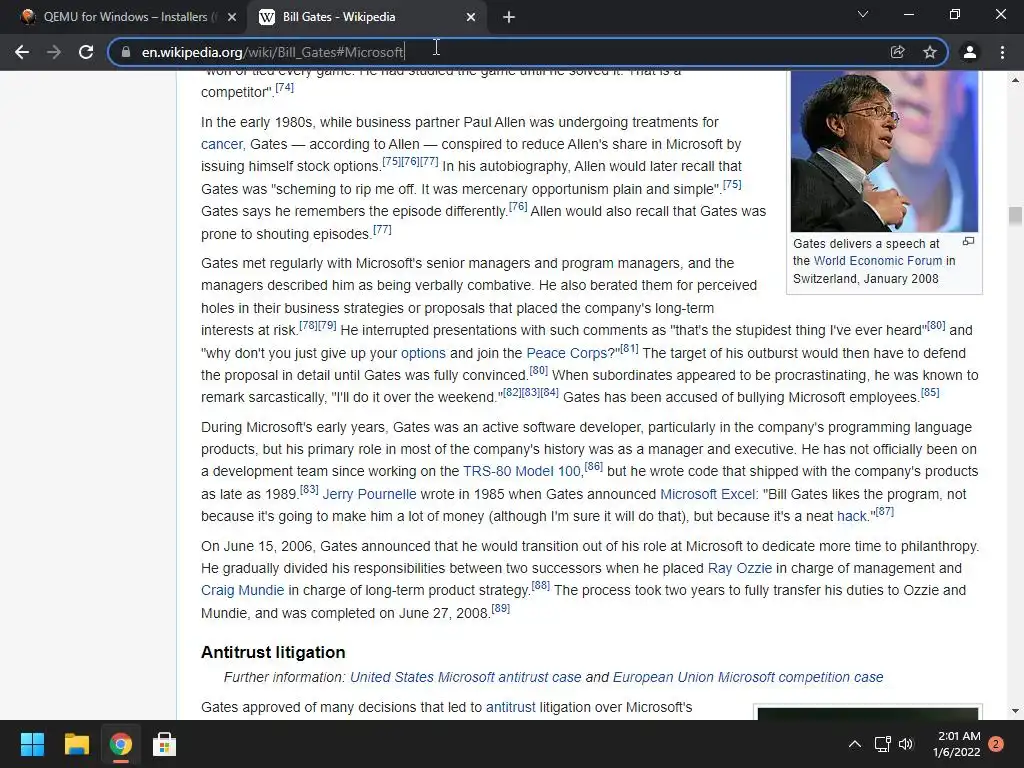Image resolution: width=1024 pixels, height=768 pixels.
Task: Open Microsoft Store from taskbar
Action: point(164,744)
